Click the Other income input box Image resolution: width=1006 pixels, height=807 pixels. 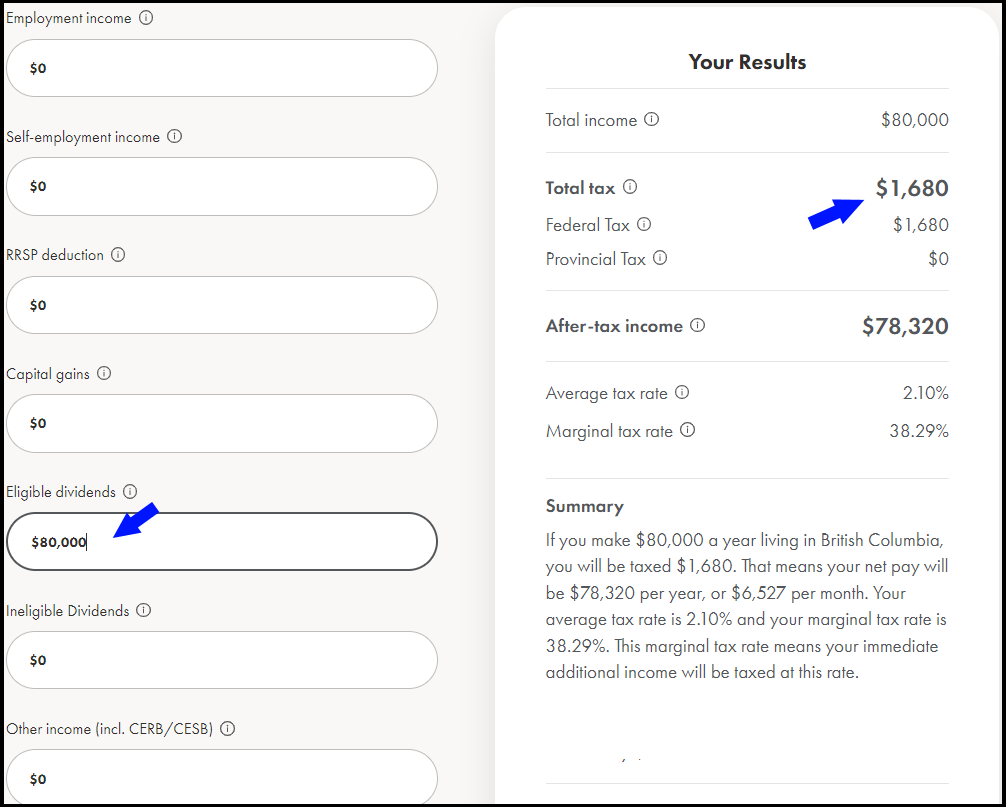(x=221, y=777)
